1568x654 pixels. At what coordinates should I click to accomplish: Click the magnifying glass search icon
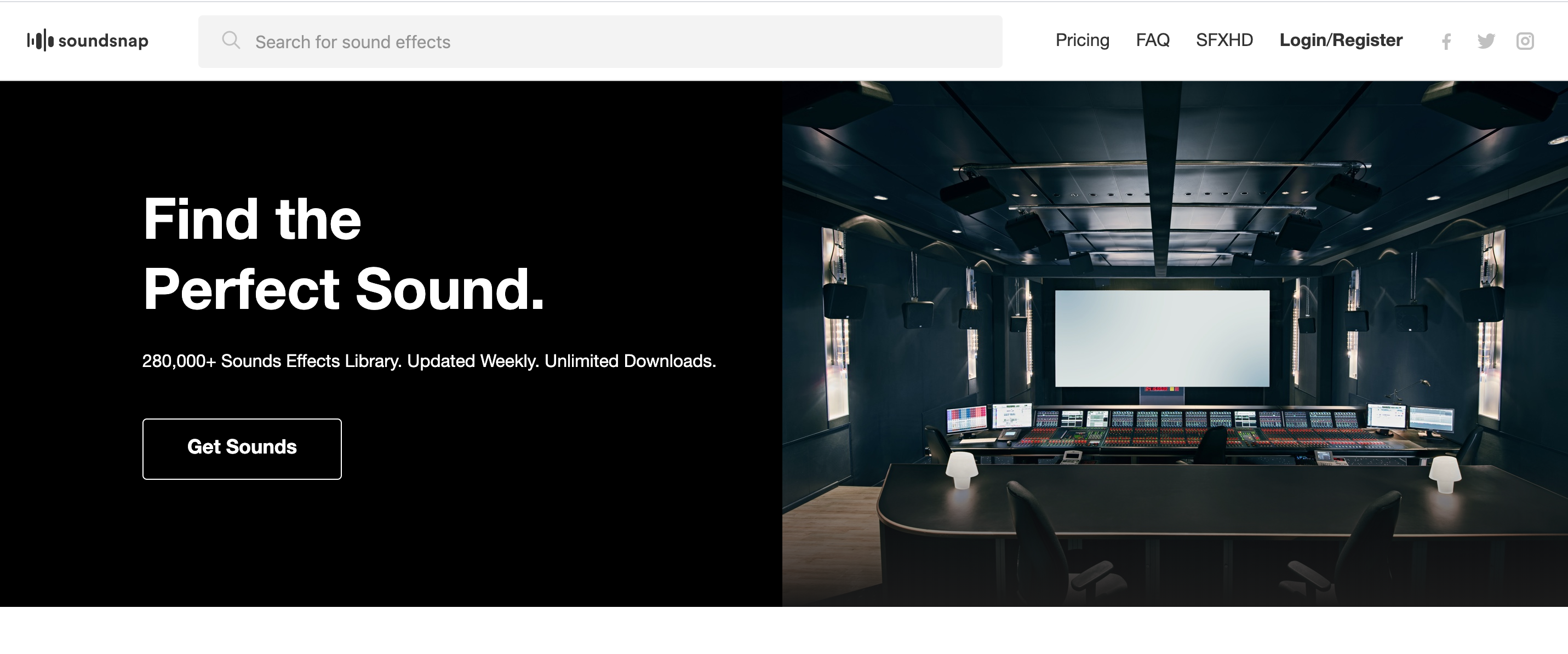click(x=231, y=41)
